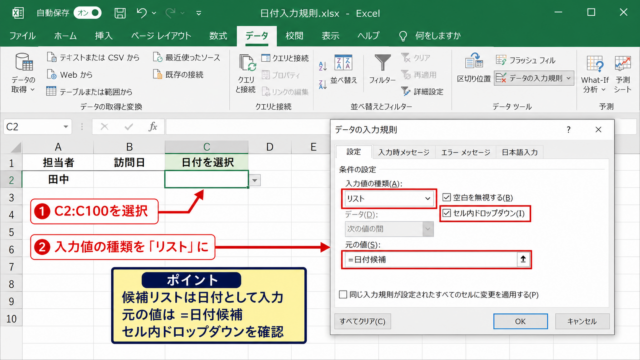Sort descending Z to A

(323, 84)
